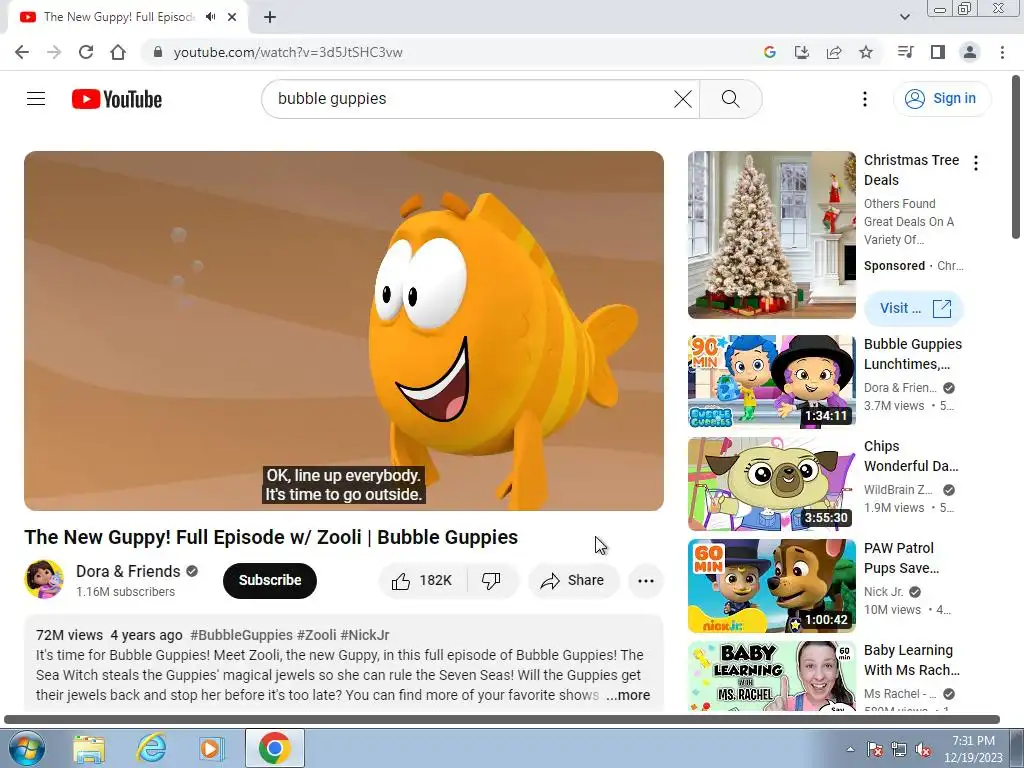Image resolution: width=1024 pixels, height=768 pixels.
Task: Open the Windows Start menu
Action: 26,748
